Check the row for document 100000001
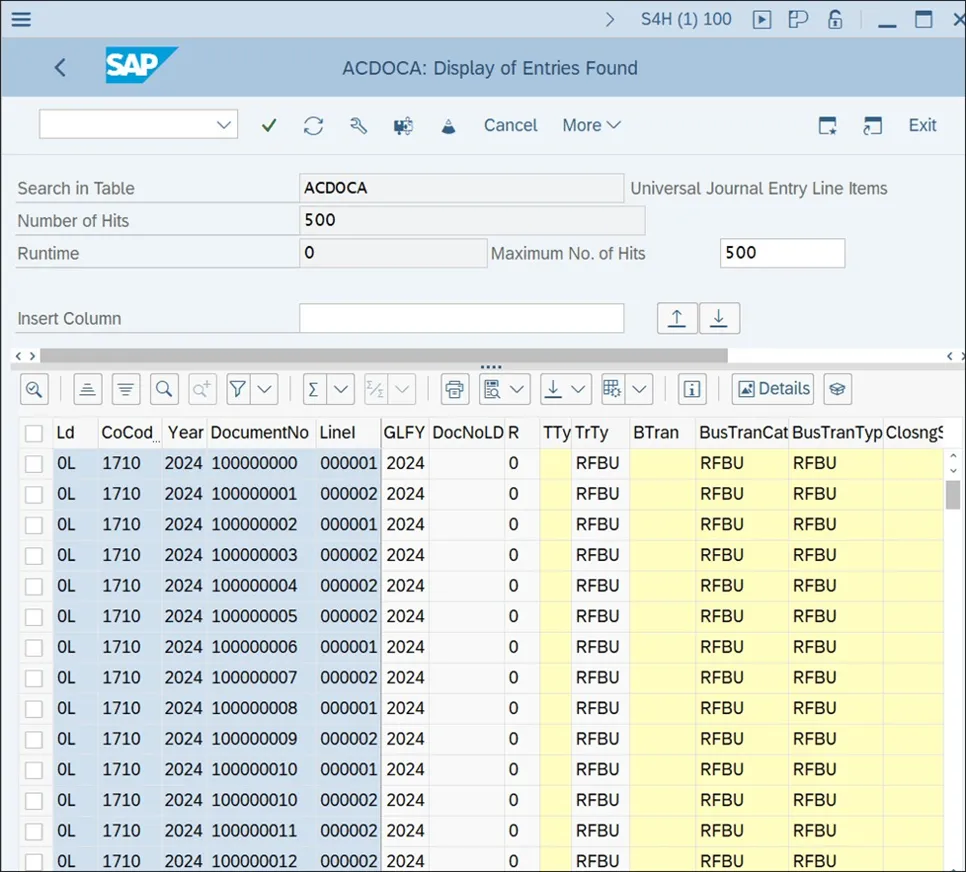The width and height of the screenshot is (966, 872). 34,494
